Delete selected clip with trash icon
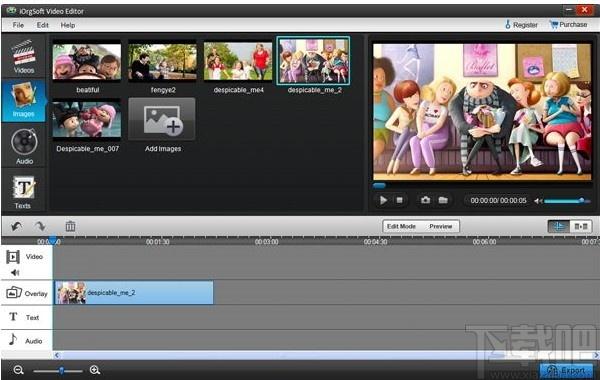The image size is (600, 380). point(70,226)
